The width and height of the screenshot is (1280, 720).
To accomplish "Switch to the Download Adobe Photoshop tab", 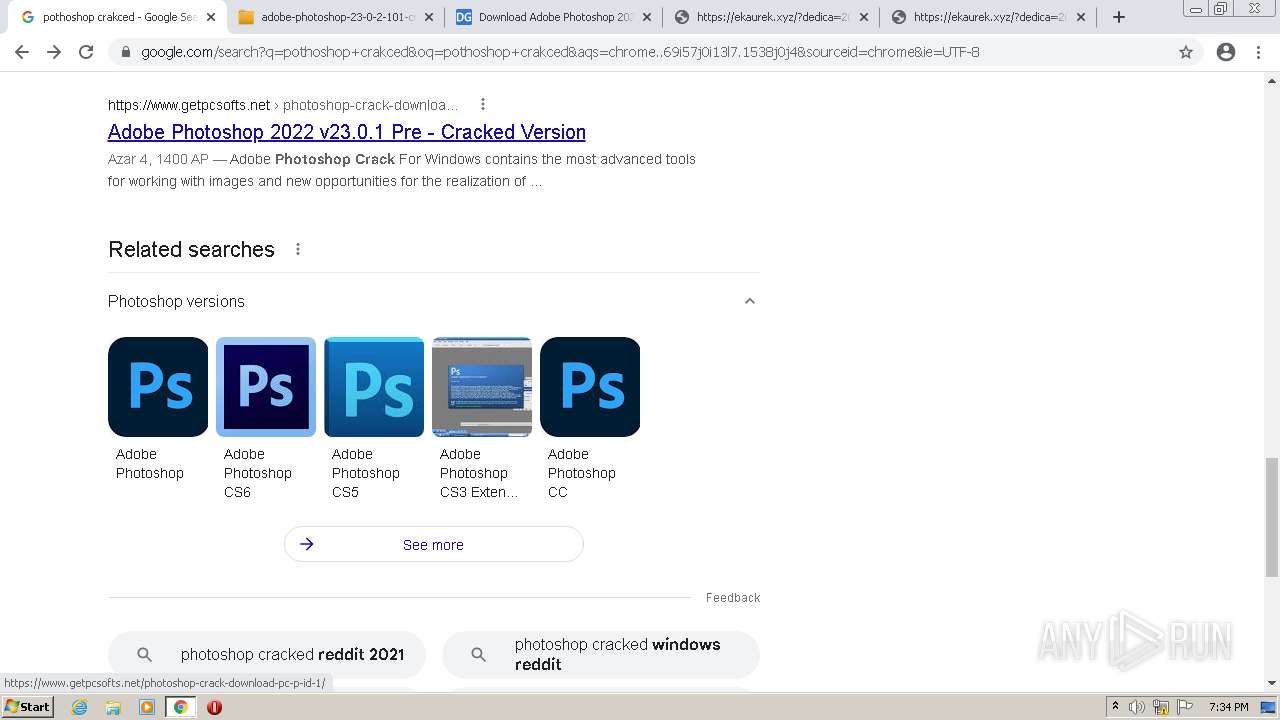I will point(553,17).
